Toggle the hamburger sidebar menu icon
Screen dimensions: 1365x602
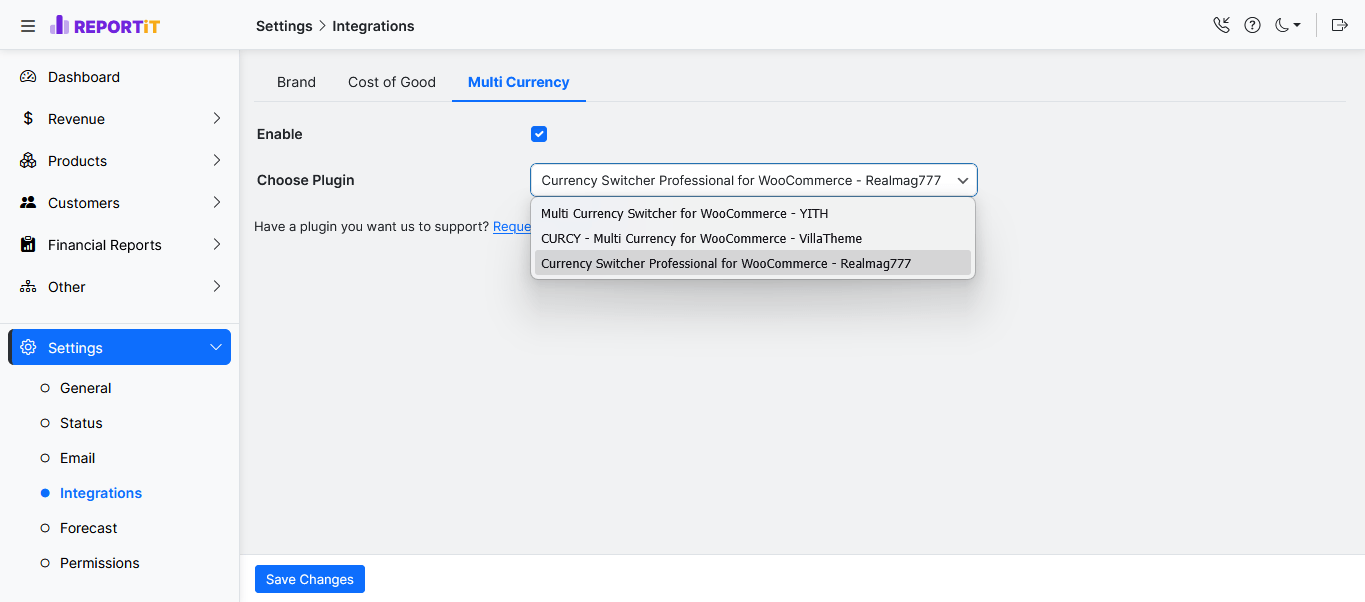click(x=28, y=26)
